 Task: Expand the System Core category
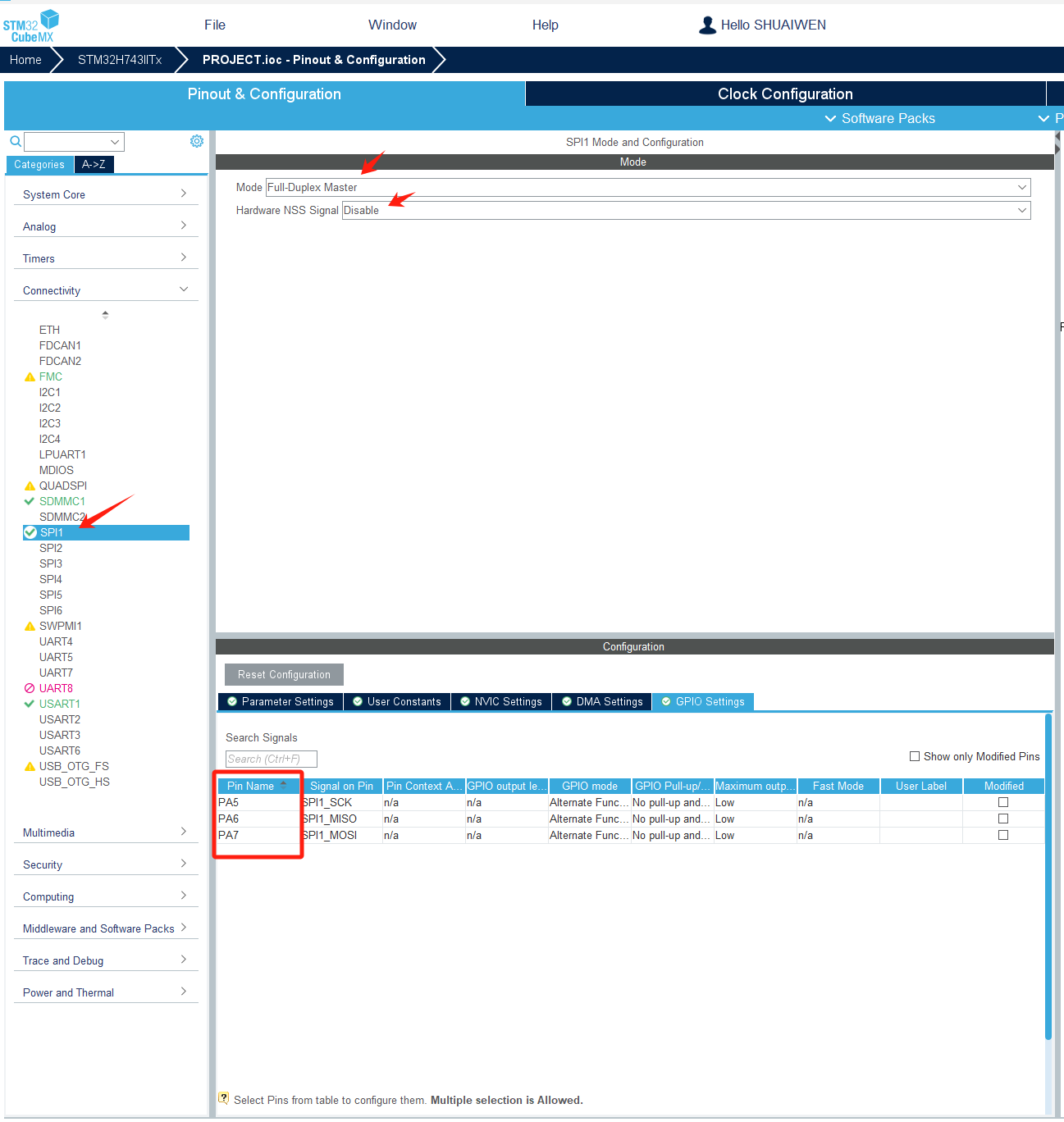(106, 194)
